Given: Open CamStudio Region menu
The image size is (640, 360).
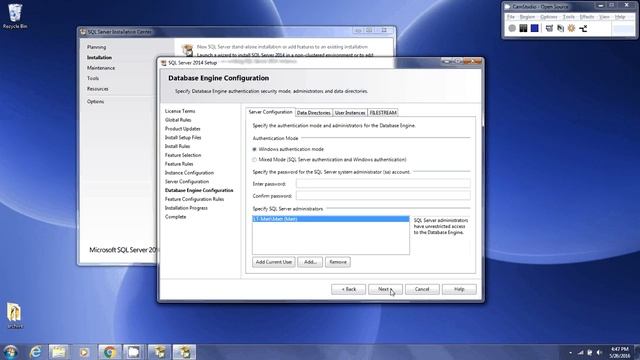Looking at the screenshot, I should pyautogui.click(x=527, y=17).
